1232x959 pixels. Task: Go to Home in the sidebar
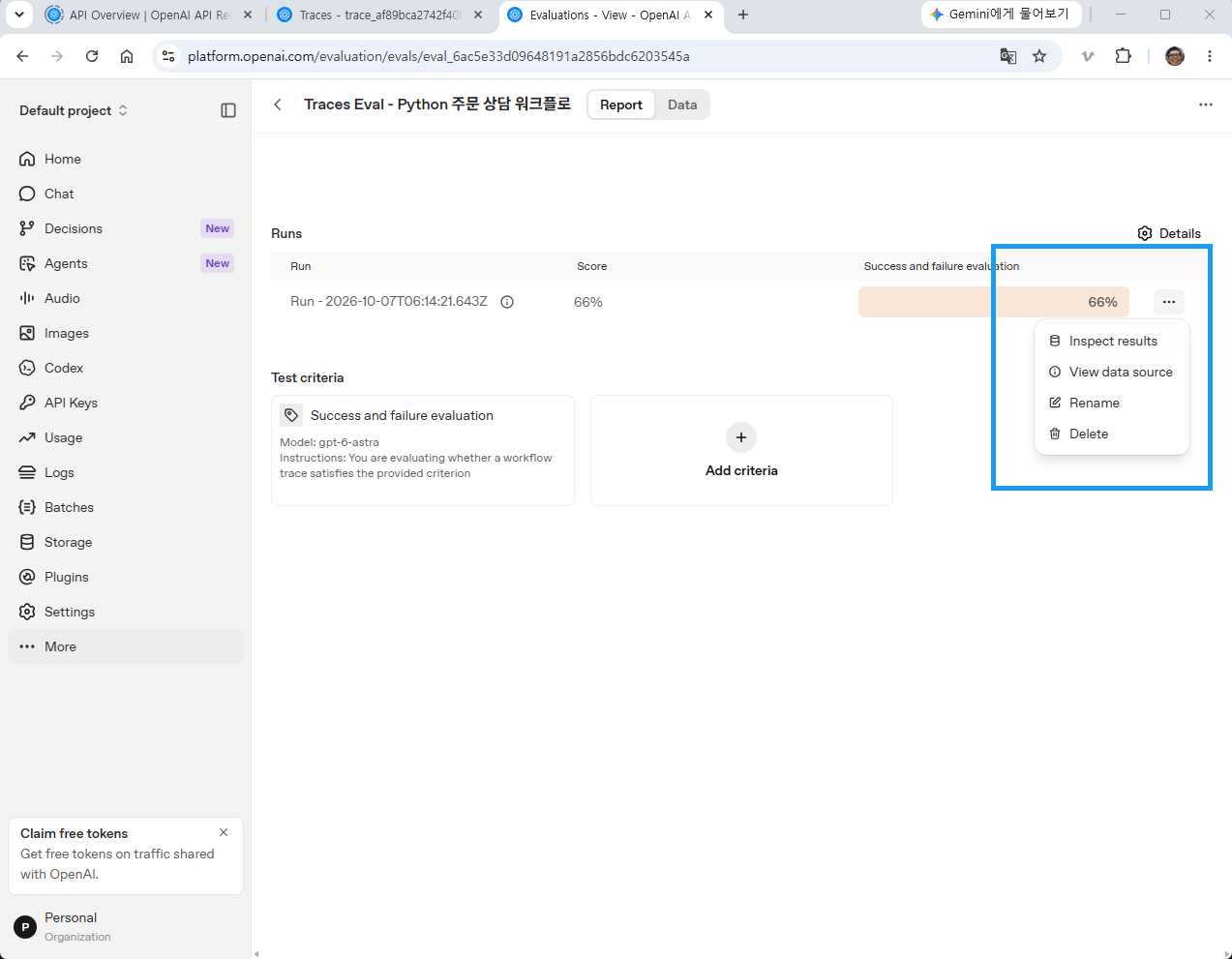pyautogui.click(x=126, y=159)
